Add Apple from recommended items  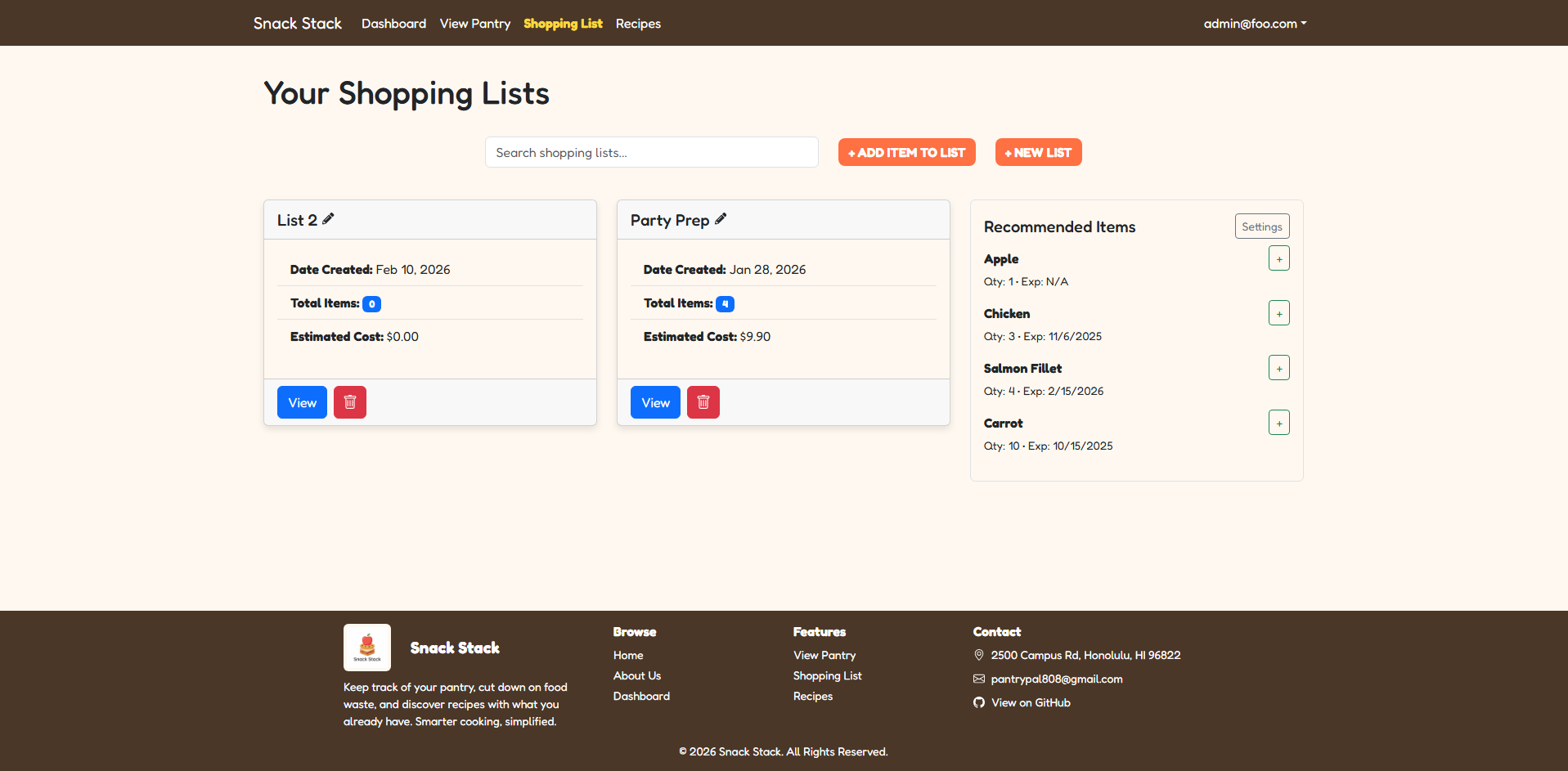point(1278,258)
